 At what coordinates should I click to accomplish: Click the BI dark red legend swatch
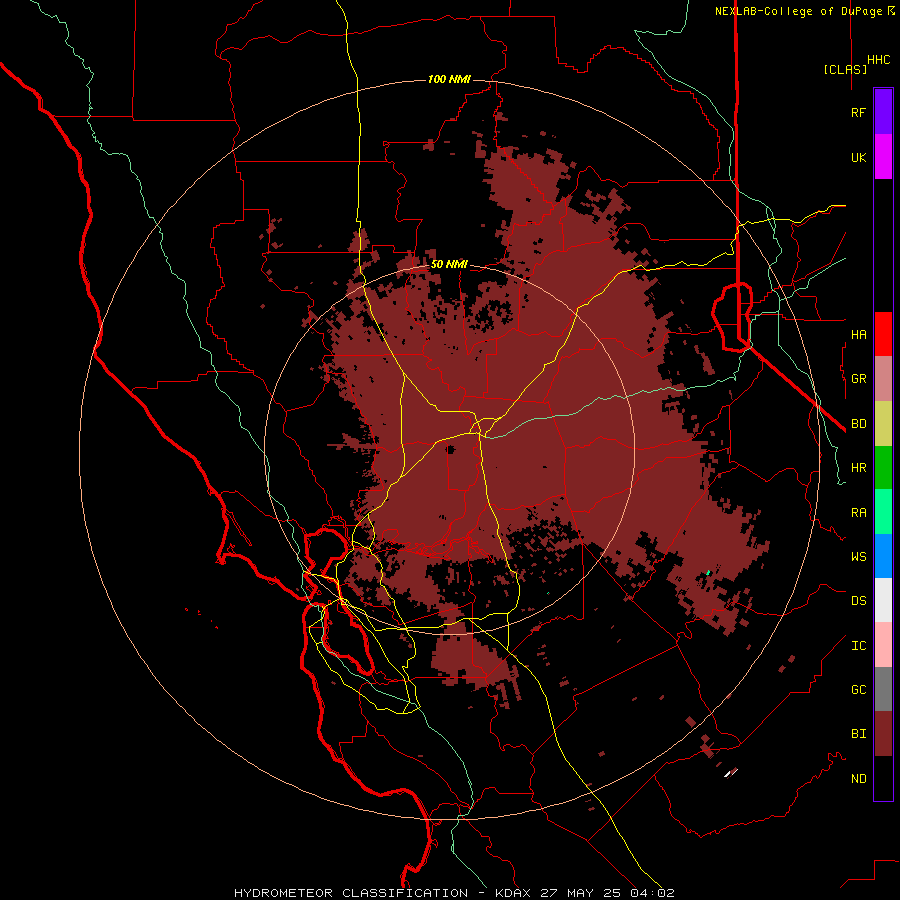(x=883, y=734)
